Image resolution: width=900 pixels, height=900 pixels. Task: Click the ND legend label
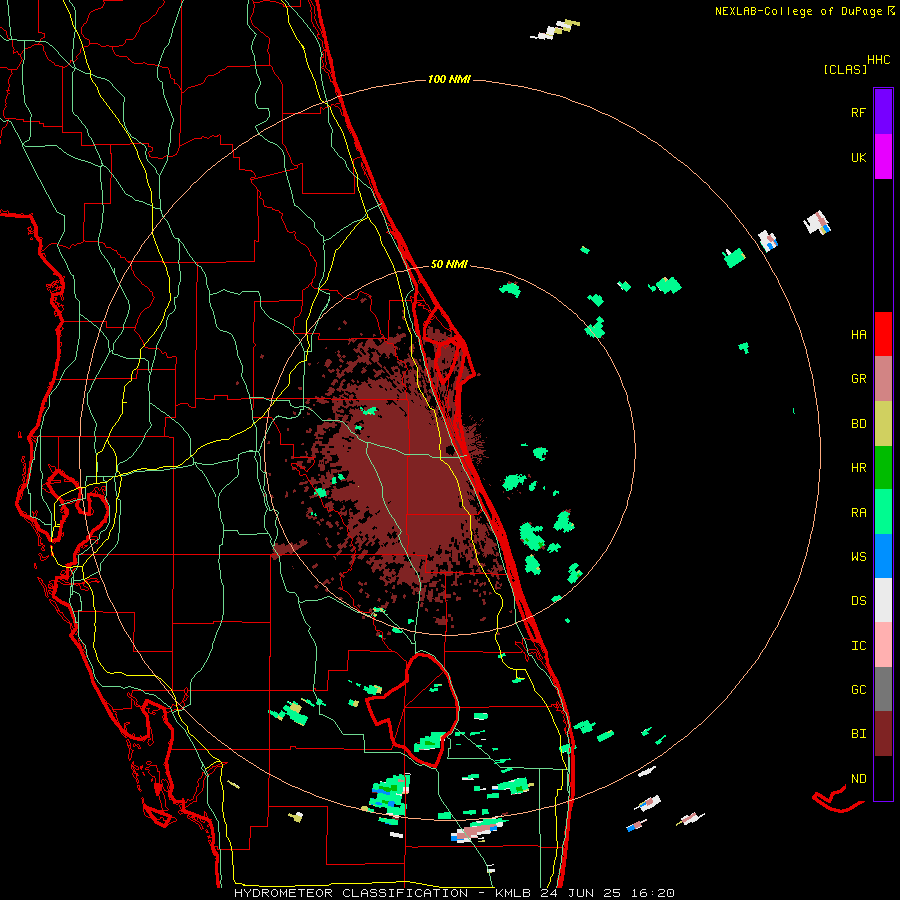[858, 779]
